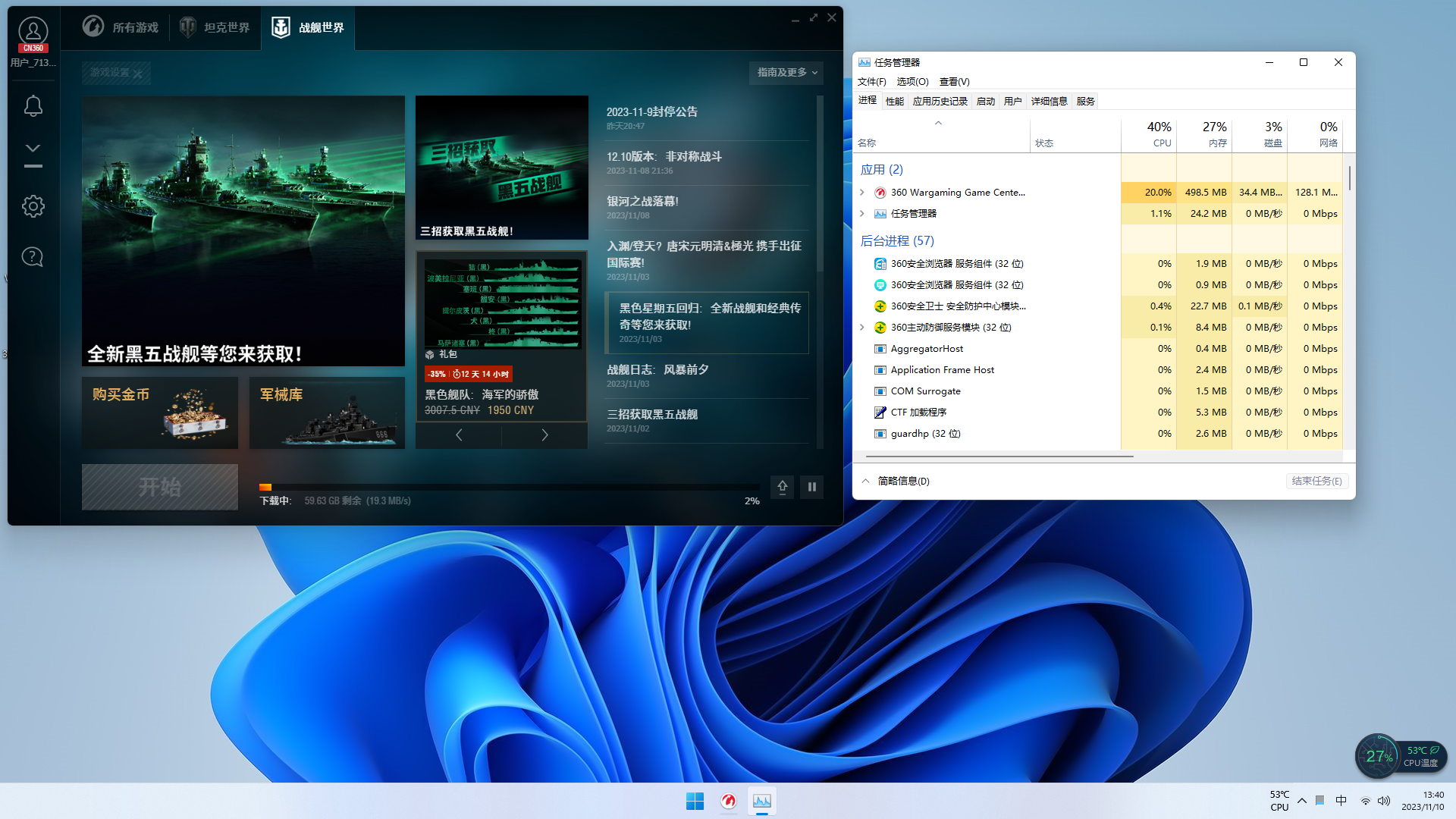Collapse Task Manager via 简略信息 toggle
Screen dimensions: 1456x819
point(896,481)
